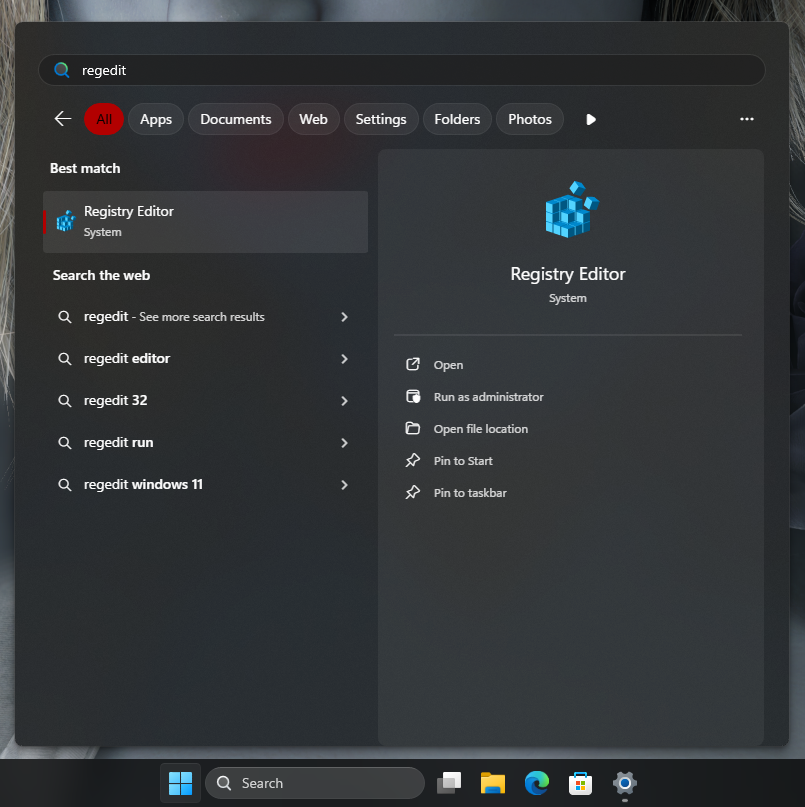Launch Microsoft Edge from the taskbar
Image resolution: width=805 pixels, height=807 pixels.
[x=536, y=783]
